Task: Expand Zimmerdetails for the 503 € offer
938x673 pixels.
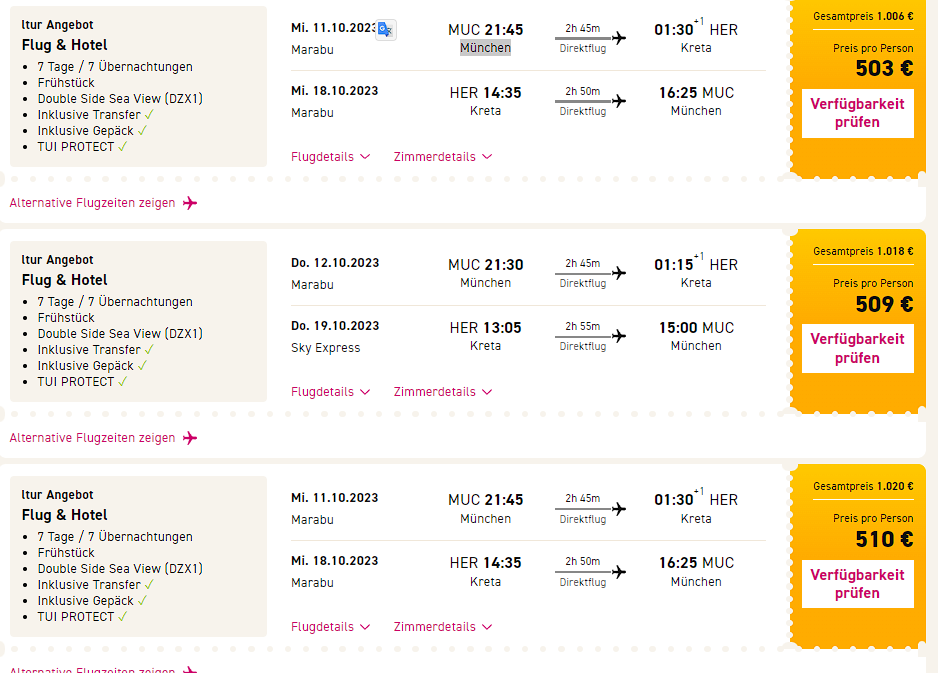Action: tap(442, 156)
